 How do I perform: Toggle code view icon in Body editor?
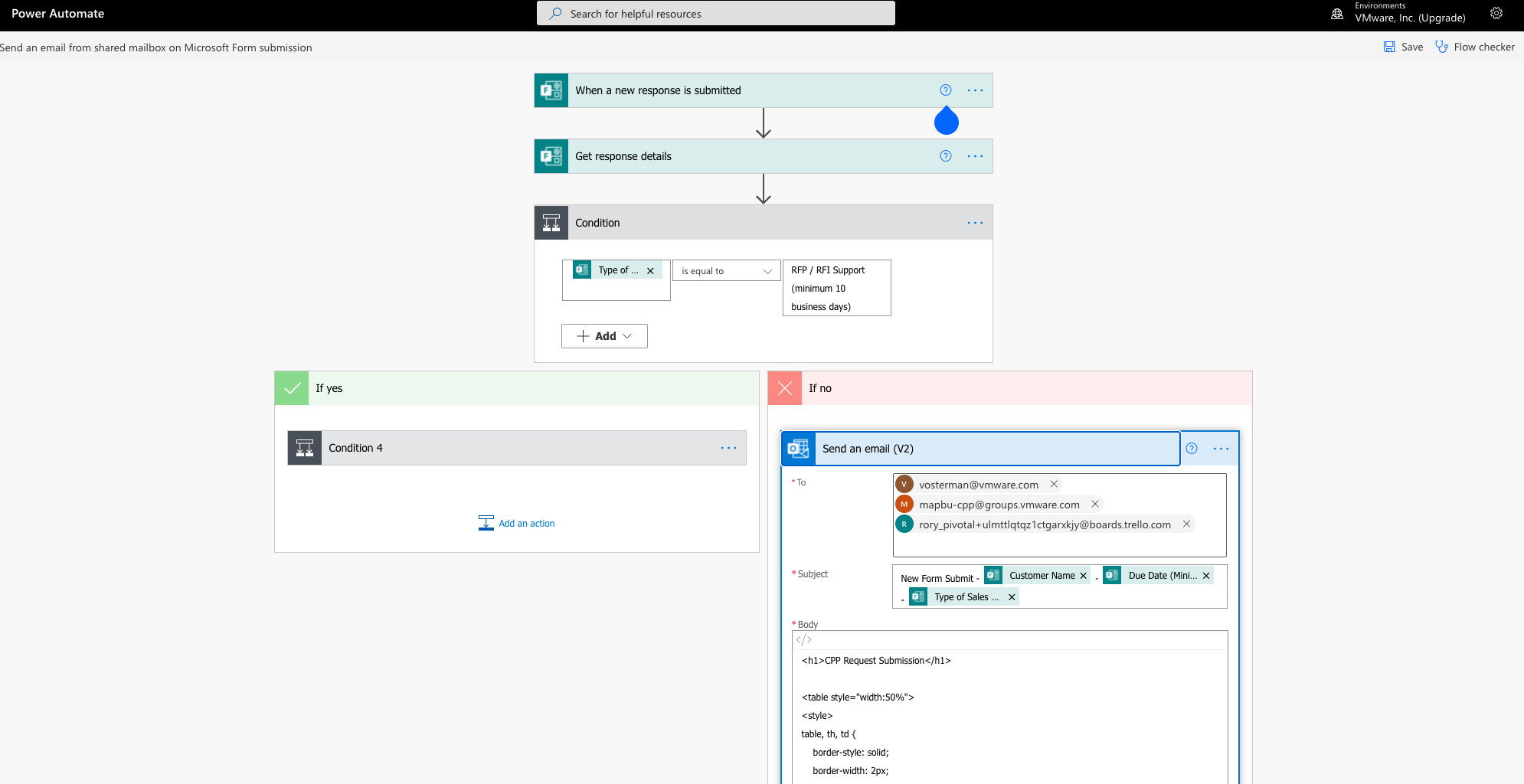click(x=804, y=640)
